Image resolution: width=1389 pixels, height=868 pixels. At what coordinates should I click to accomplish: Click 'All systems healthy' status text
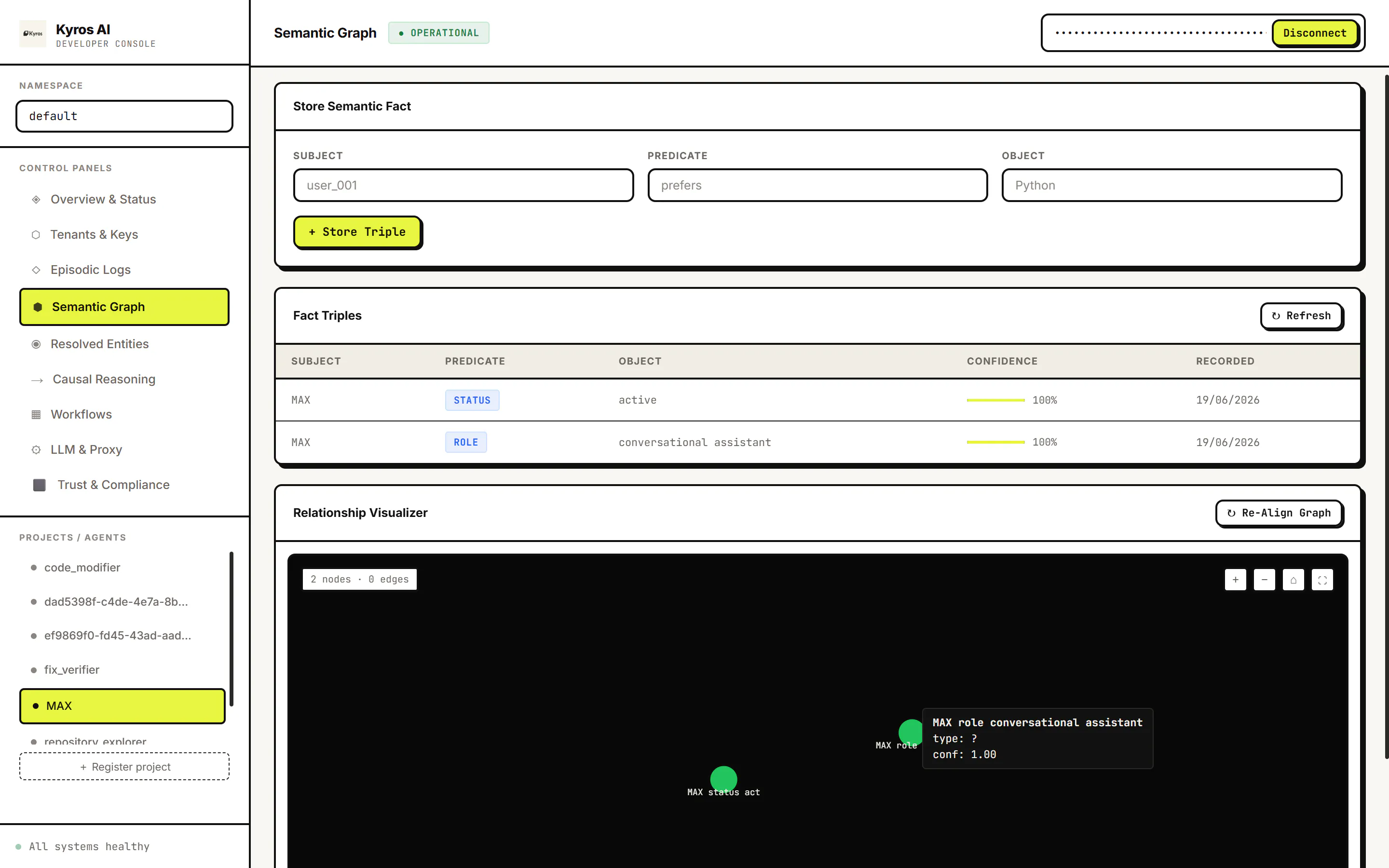pyautogui.click(x=89, y=846)
